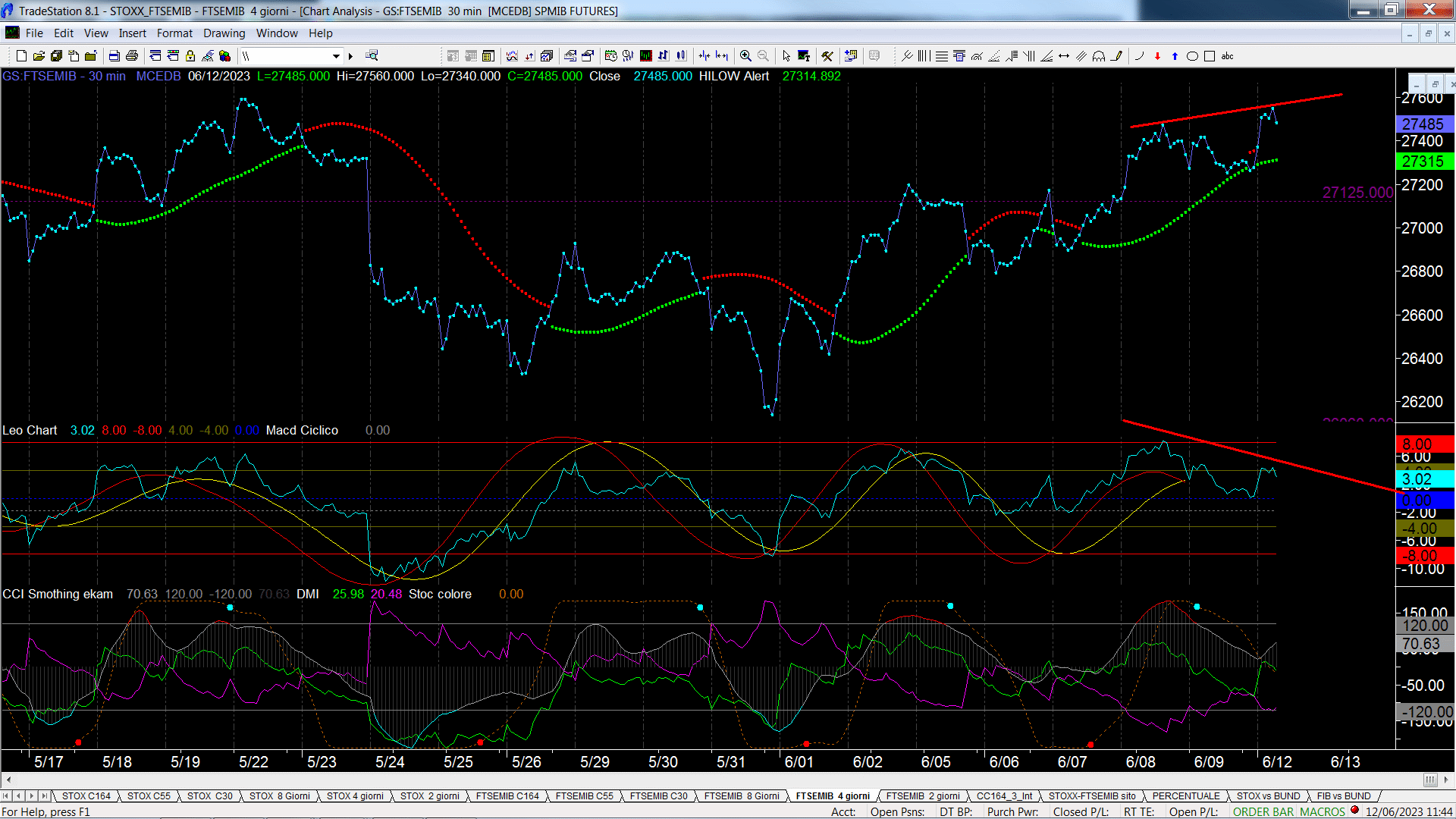
Task: Create a new window with the New icon
Action: (21, 56)
